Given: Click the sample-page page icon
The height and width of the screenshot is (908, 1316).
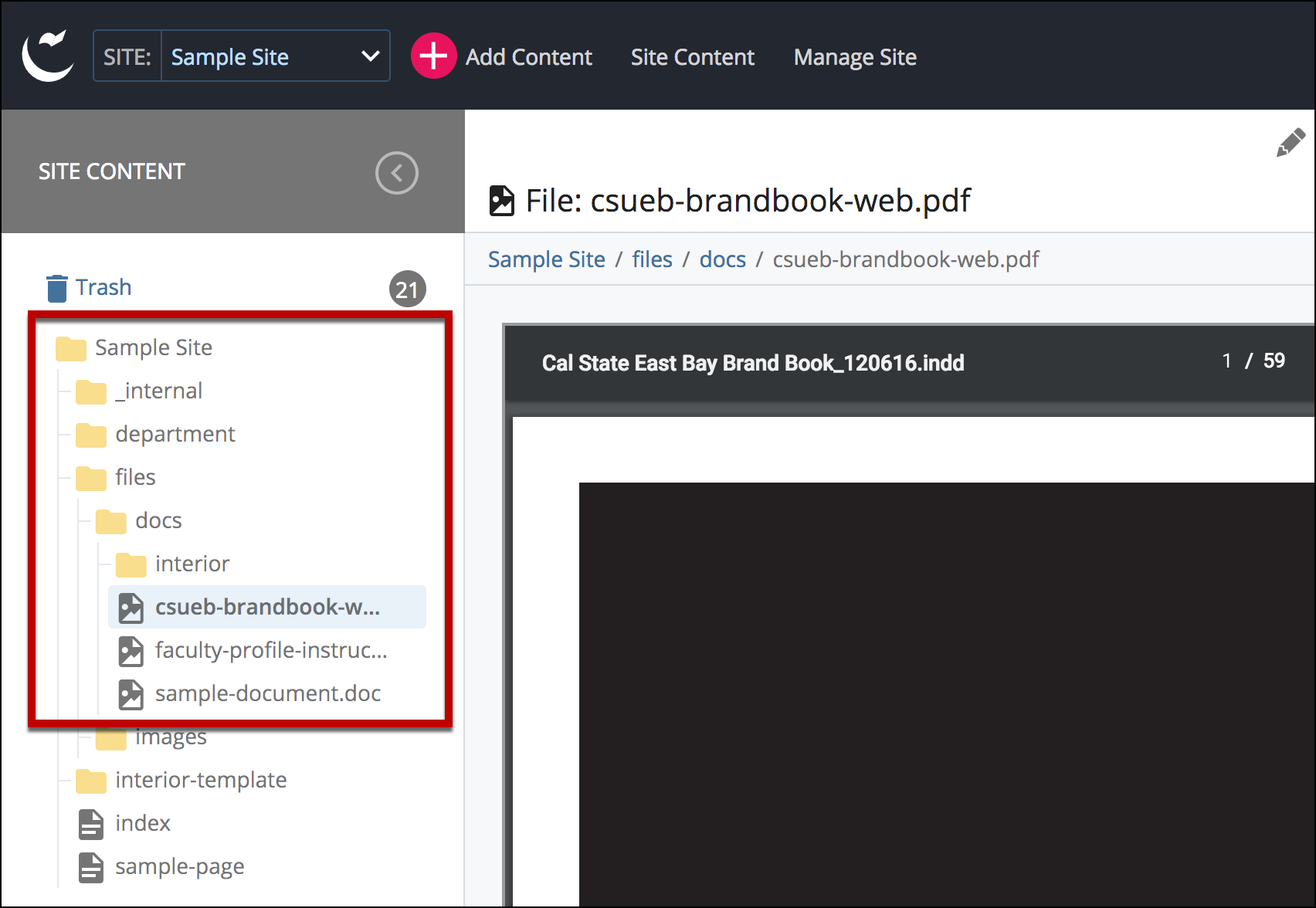Looking at the screenshot, I should coord(91,867).
